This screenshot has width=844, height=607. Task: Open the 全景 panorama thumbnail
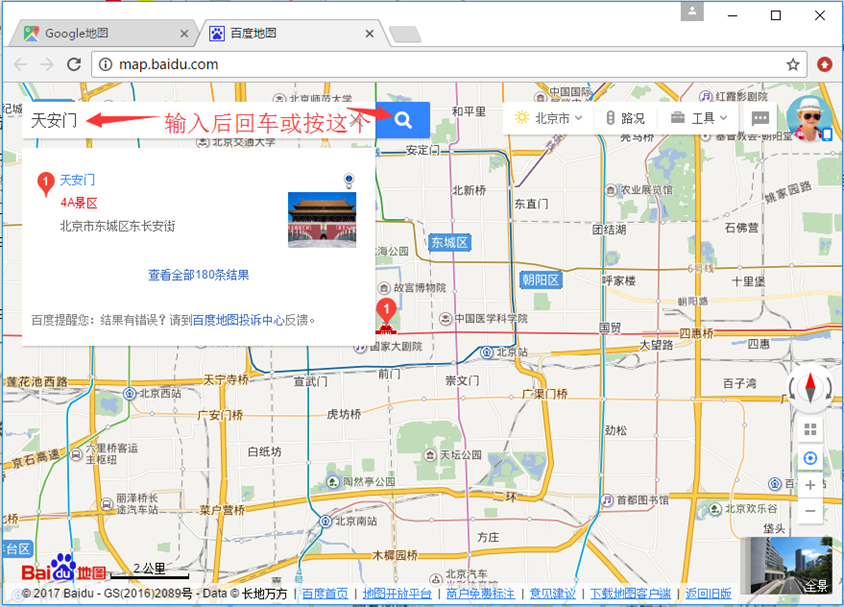pos(786,565)
